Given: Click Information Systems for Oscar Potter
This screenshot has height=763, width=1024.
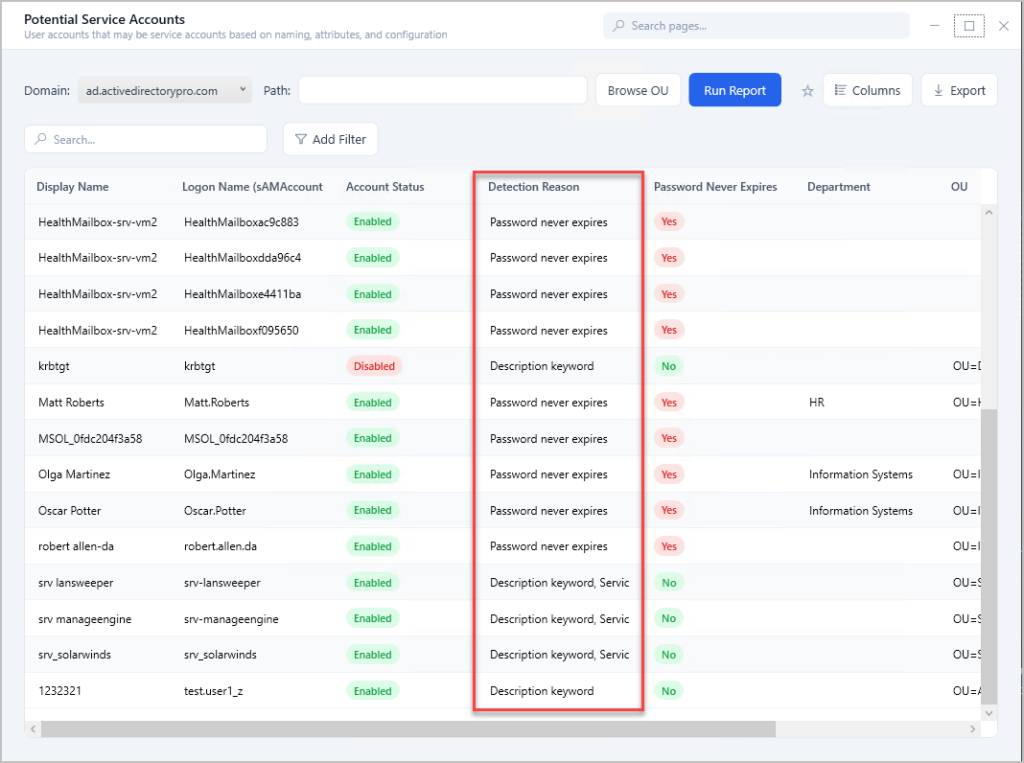Looking at the screenshot, I should (861, 510).
